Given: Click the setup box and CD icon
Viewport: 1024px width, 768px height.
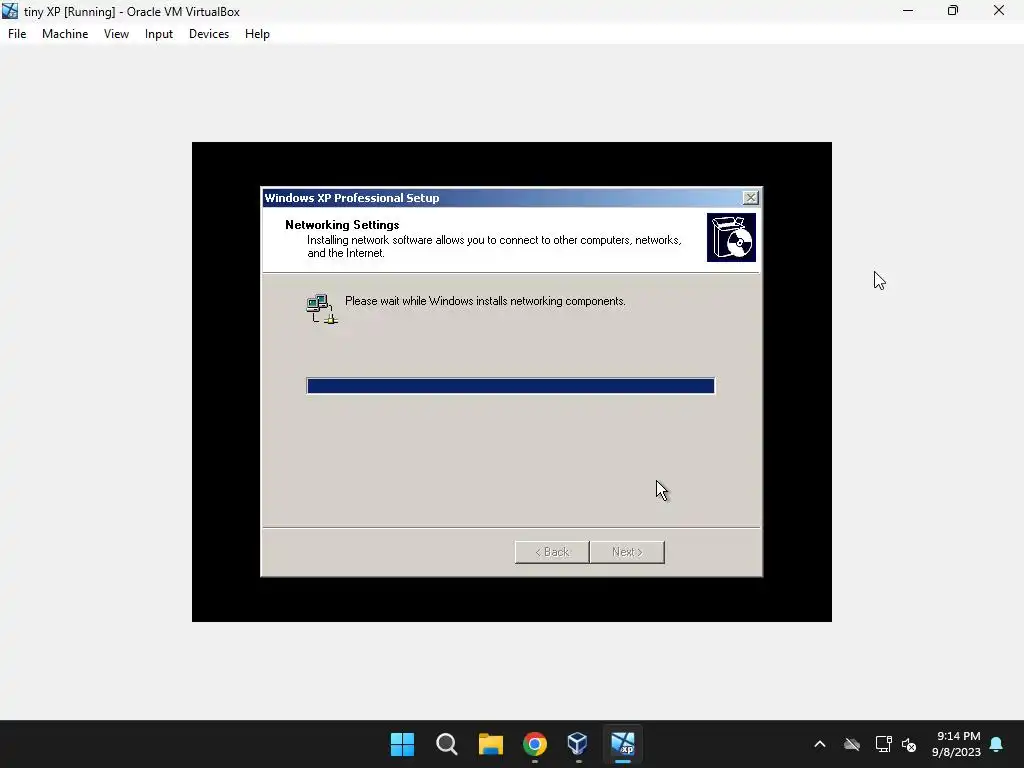Looking at the screenshot, I should (731, 237).
